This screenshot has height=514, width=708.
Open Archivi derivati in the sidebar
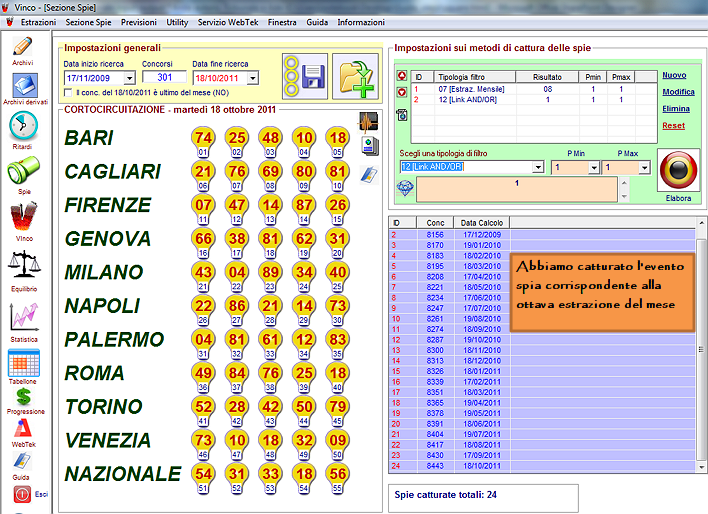coord(25,85)
